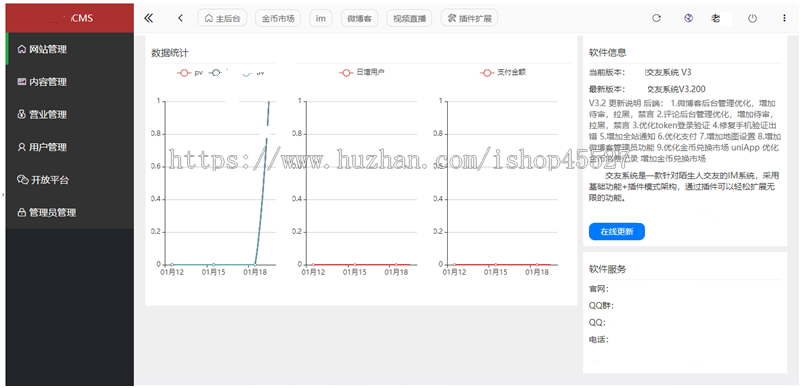
Task: Open the im tab
Action: point(321,18)
